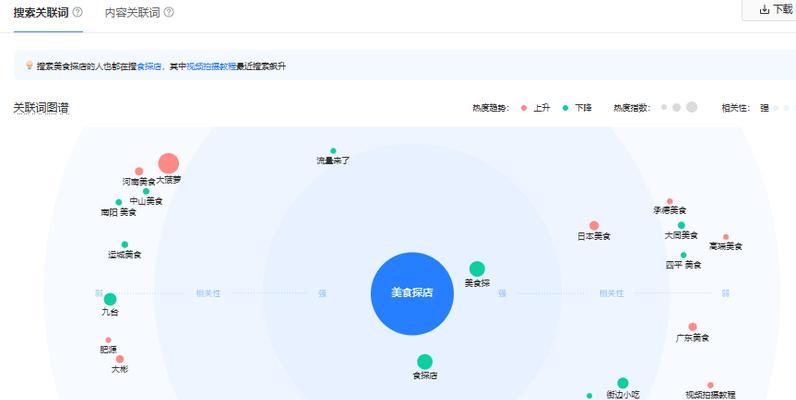The height and width of the screenshot is (400, 796).
Task: Select the green 街边小吃 node
Action: point(623,383)
